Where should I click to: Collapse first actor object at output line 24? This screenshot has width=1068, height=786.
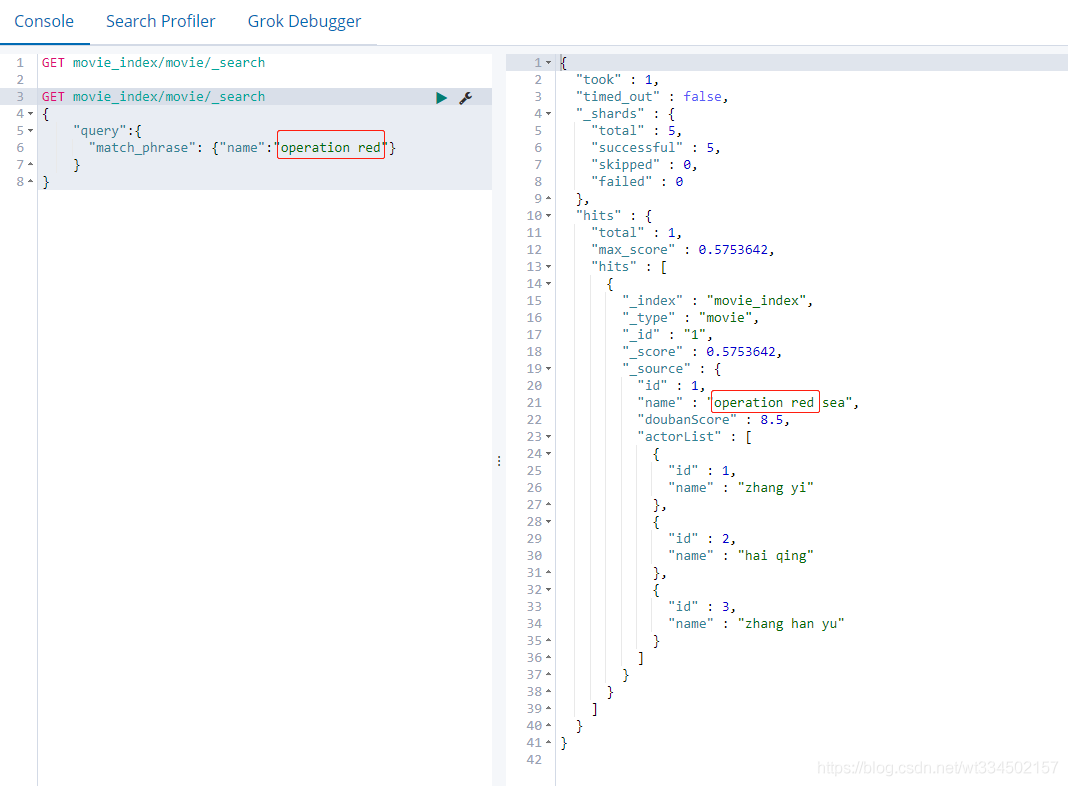[548, 454]
